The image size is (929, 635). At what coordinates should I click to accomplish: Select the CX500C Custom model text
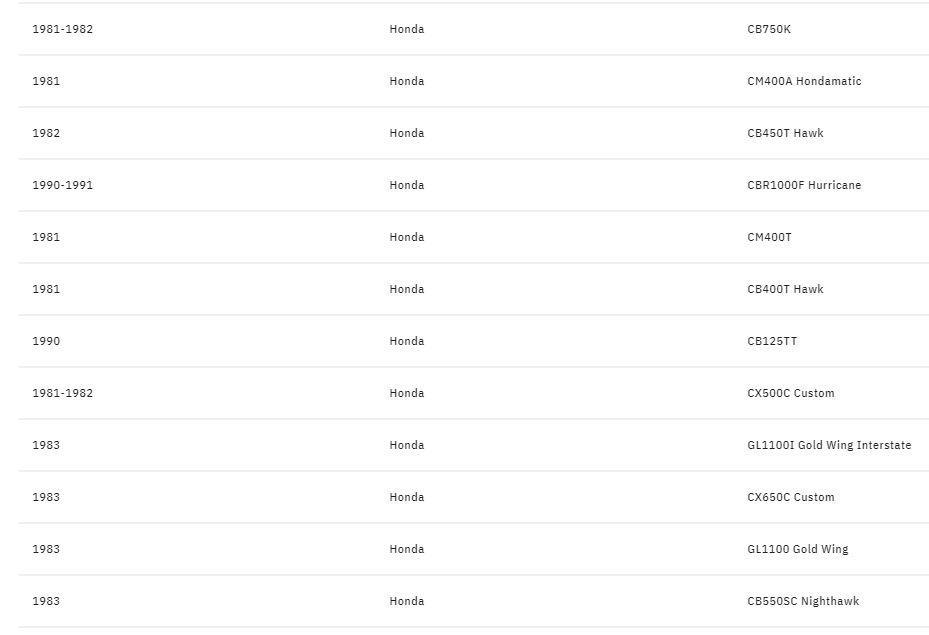(790, 393)
